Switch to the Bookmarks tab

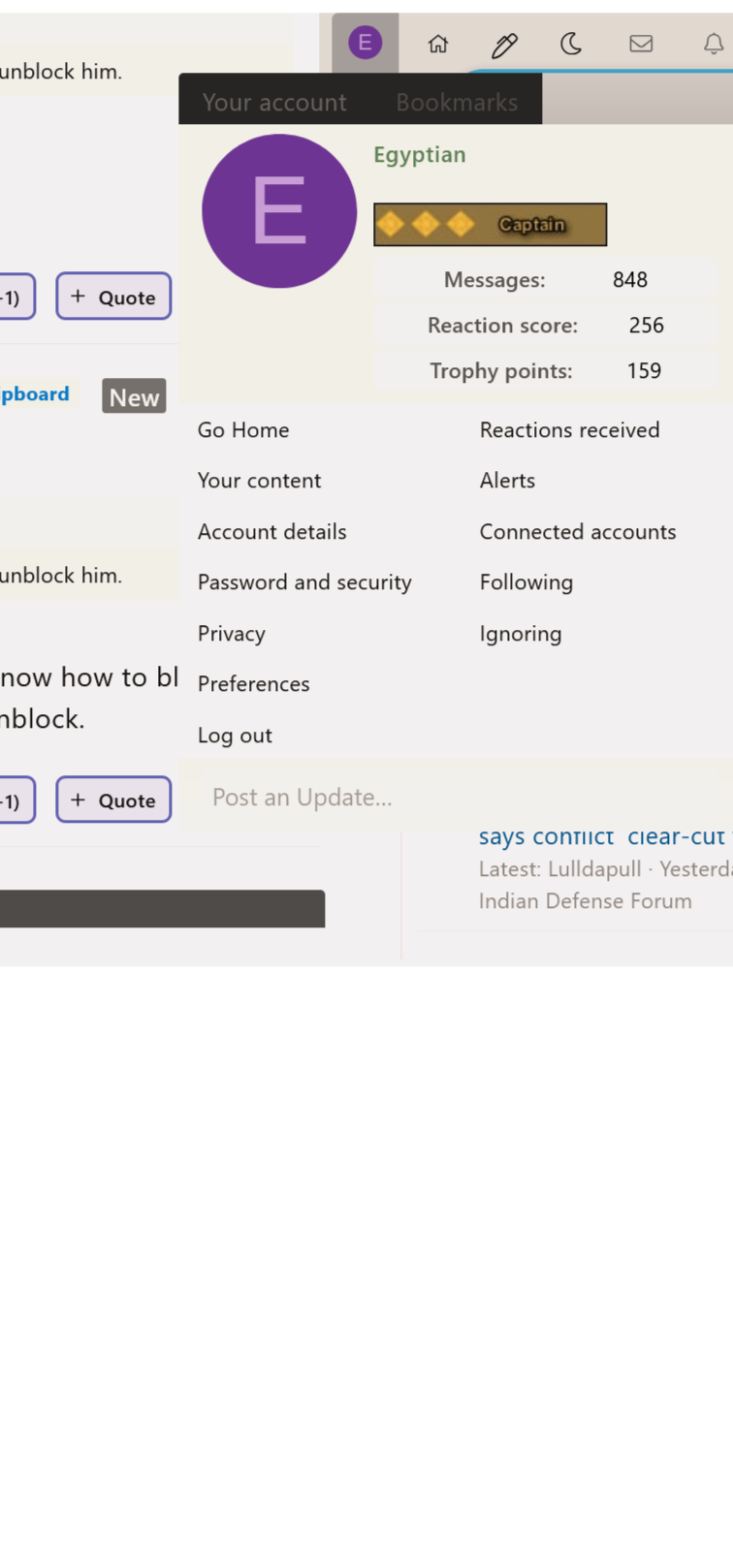point(457,102)
